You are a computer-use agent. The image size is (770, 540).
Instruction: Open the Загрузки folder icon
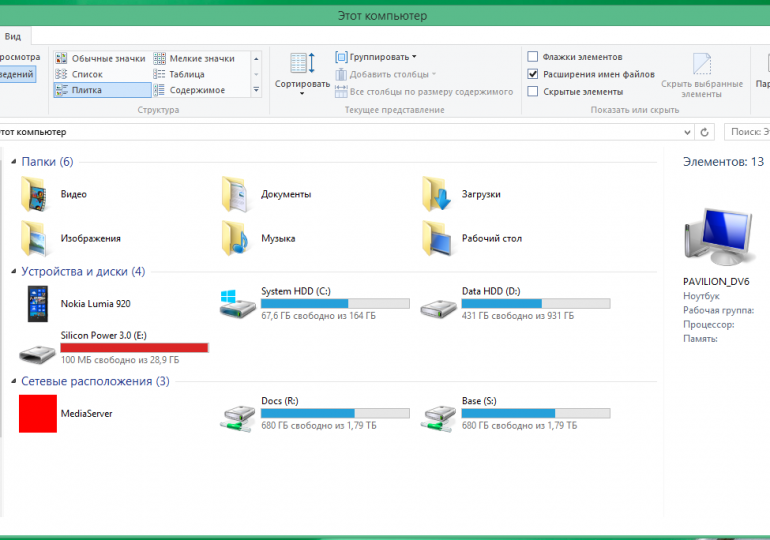tap(436, 194)
